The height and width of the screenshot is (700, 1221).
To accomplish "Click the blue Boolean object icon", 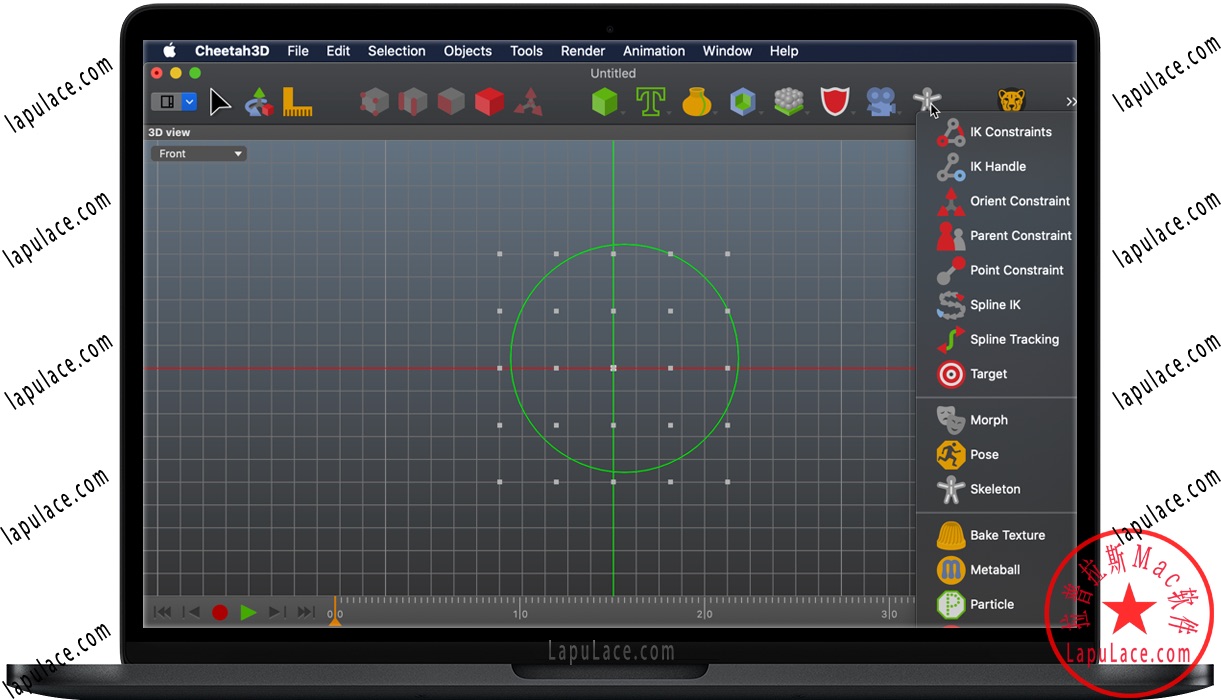I will 742,100.
